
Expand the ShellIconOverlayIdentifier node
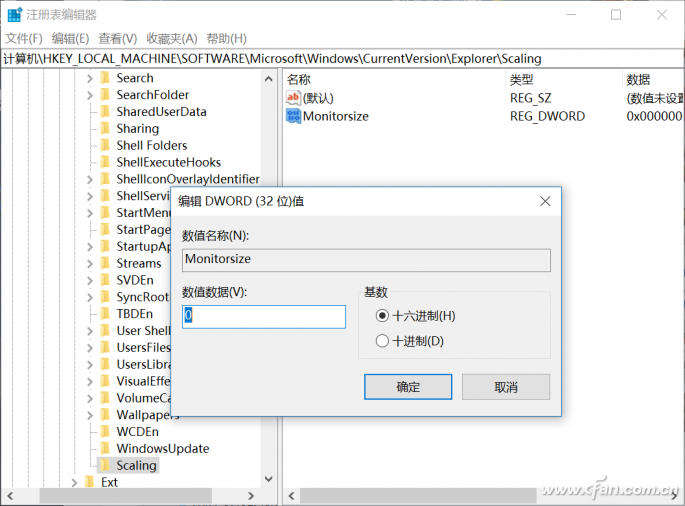(x=90, y=179)
